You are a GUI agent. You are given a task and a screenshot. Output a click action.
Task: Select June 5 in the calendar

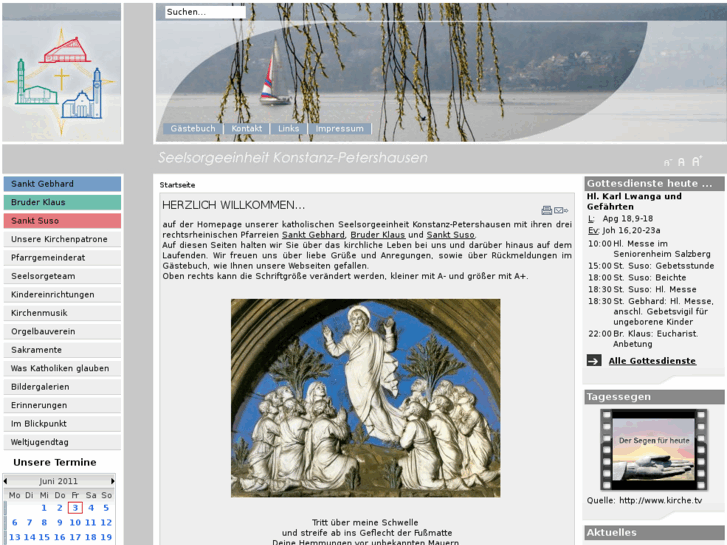point(106,508)
